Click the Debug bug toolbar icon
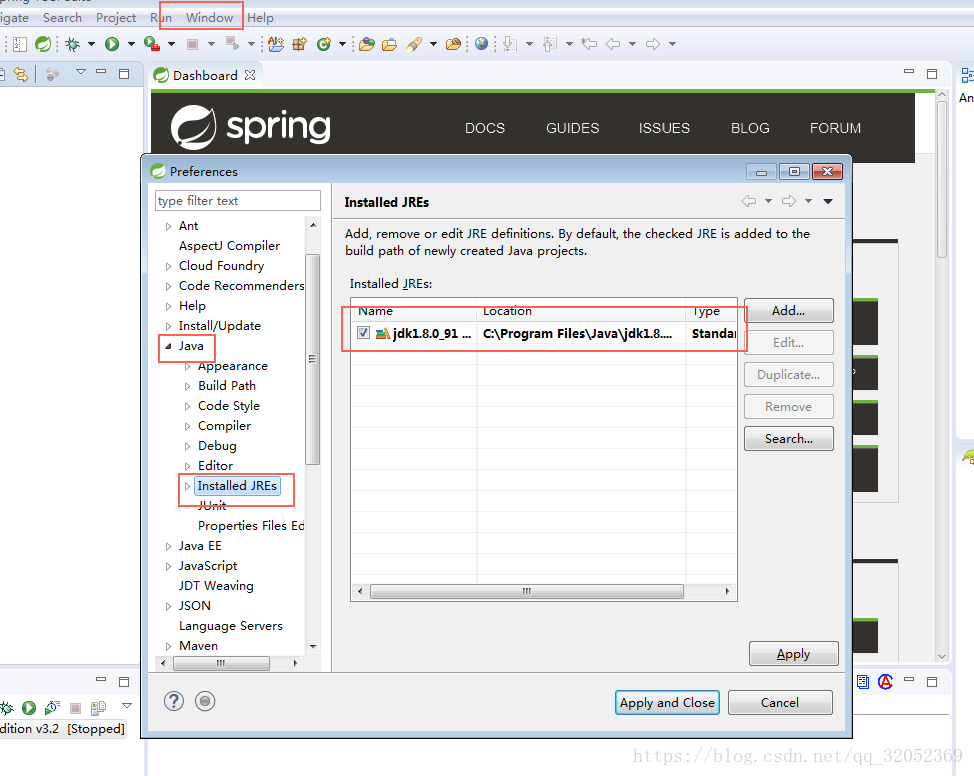Screen dimensions: 974x776 [x=73, y=44]
